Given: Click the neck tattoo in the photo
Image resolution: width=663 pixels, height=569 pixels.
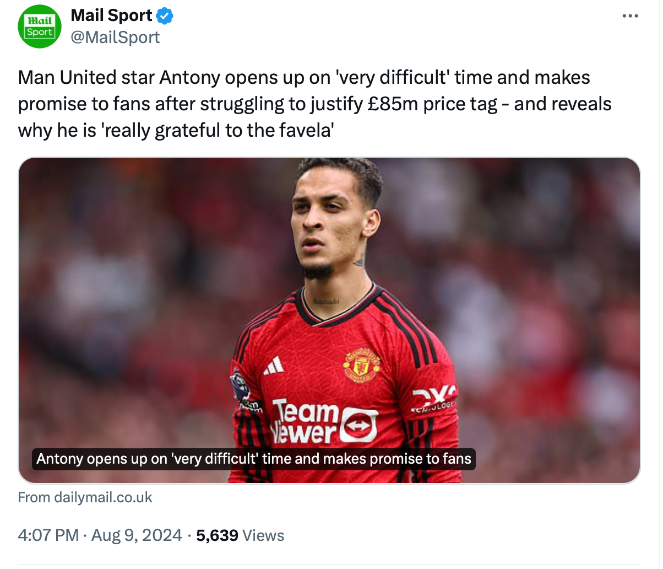Looking at the screenshot, I should [359, 263].
